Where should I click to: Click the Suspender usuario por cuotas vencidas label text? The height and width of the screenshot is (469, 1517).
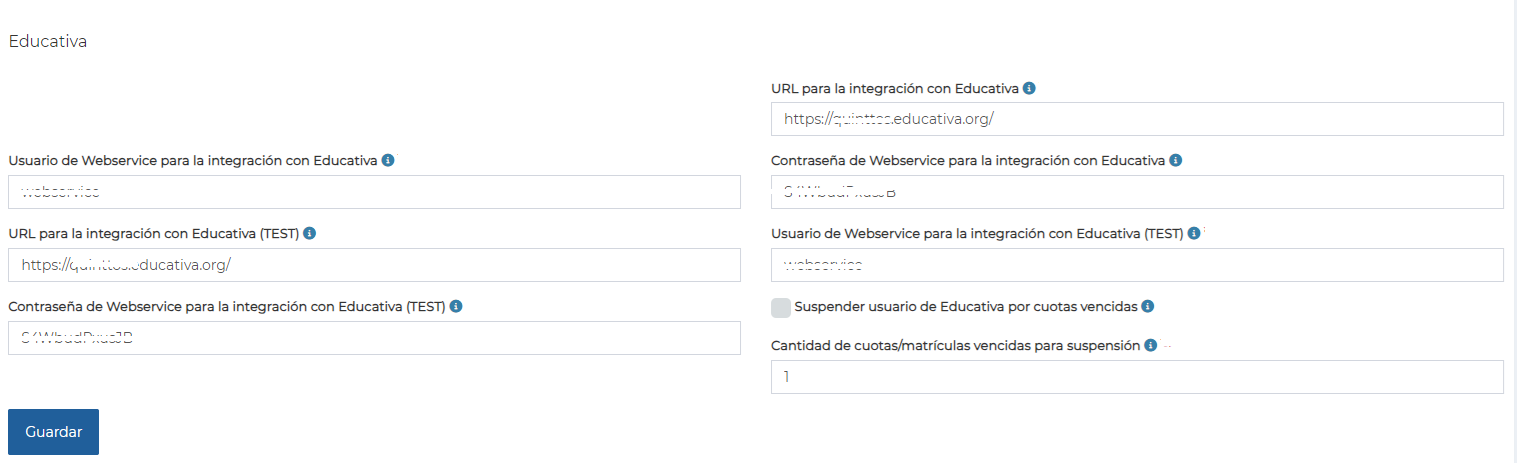[965, 307]
